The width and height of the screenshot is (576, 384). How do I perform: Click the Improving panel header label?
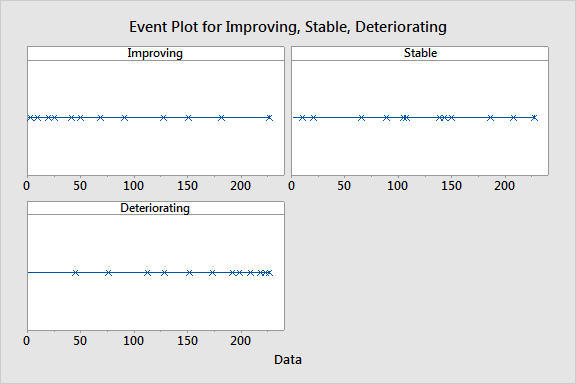click(155, 53)
